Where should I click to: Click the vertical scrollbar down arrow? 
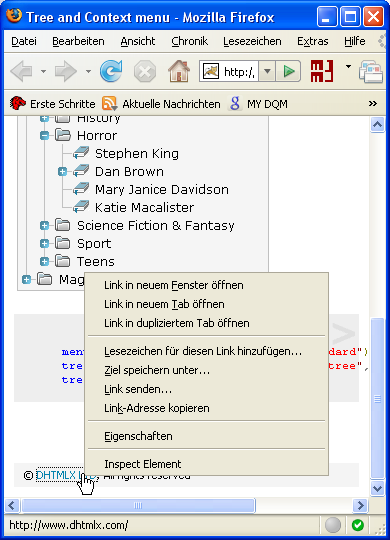[378, 488]
